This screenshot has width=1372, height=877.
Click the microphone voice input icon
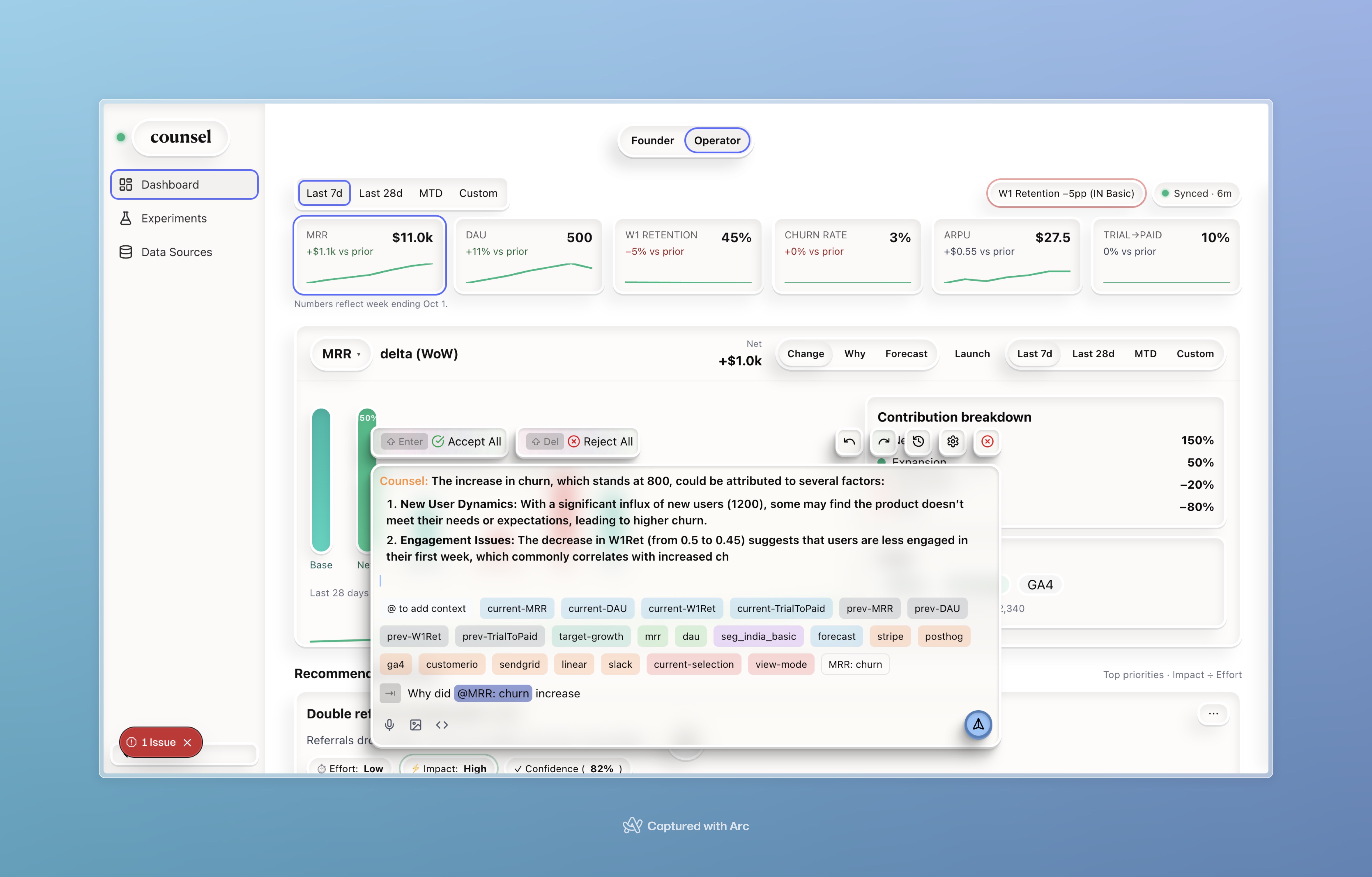click(x=390, y=725)
